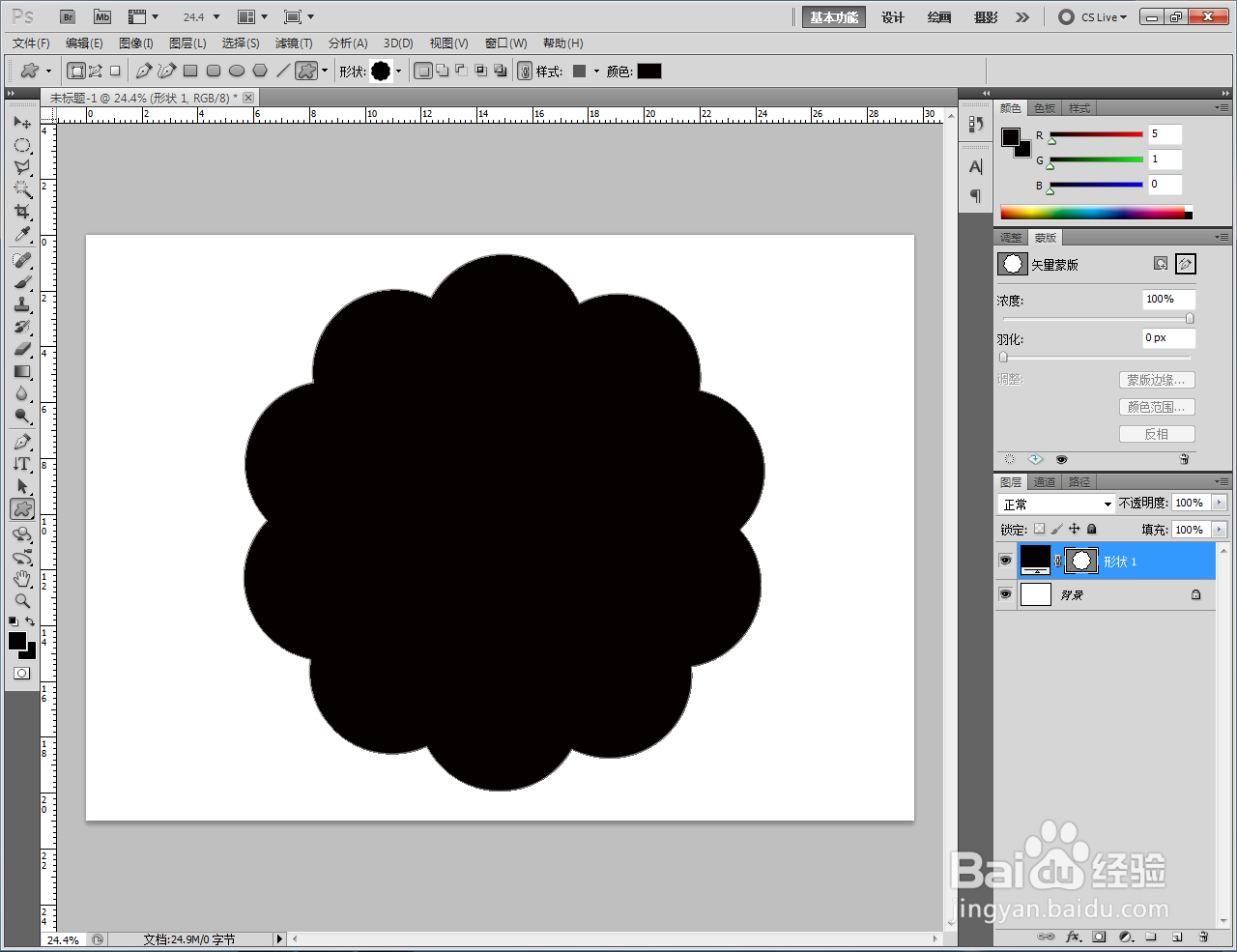The width and height of the screenshot is (1237, 952).
Task: Select the Hand tool
Action: tap(22, 579)
